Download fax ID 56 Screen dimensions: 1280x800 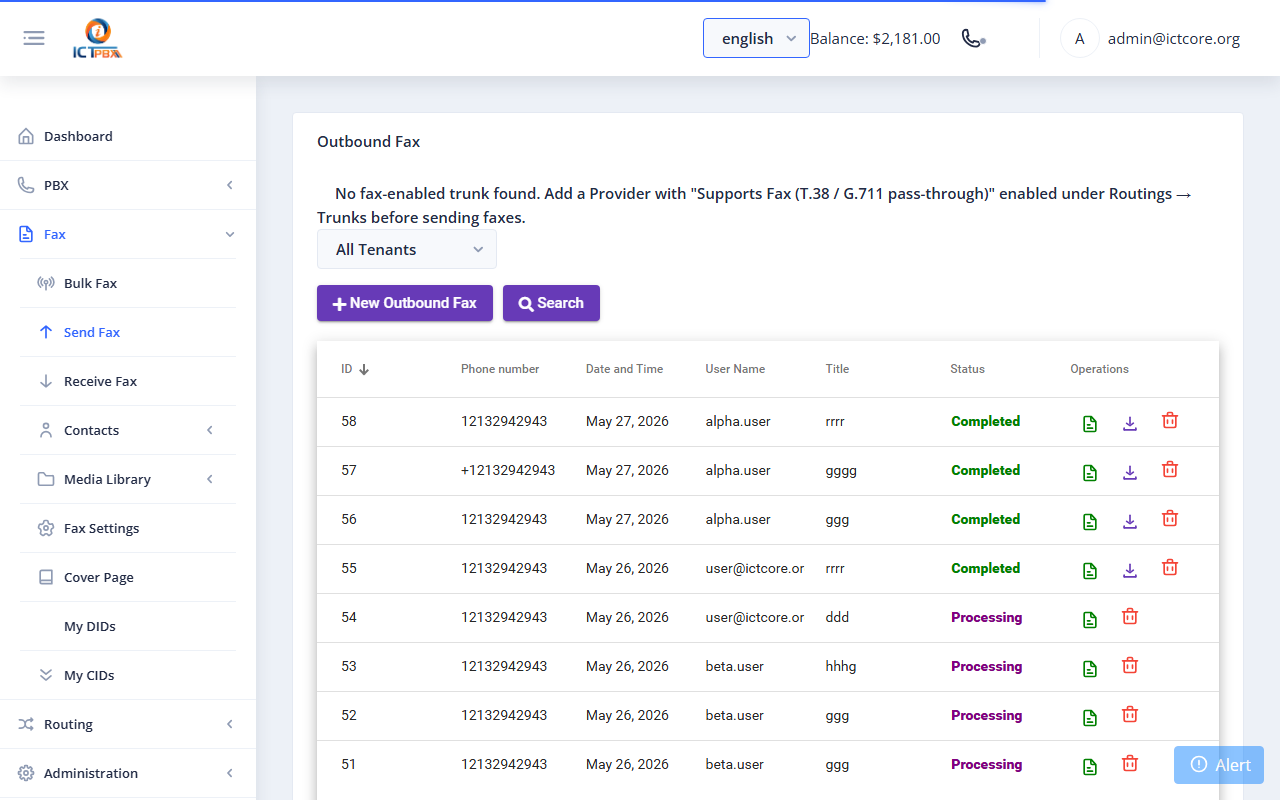click(1130, 521)
